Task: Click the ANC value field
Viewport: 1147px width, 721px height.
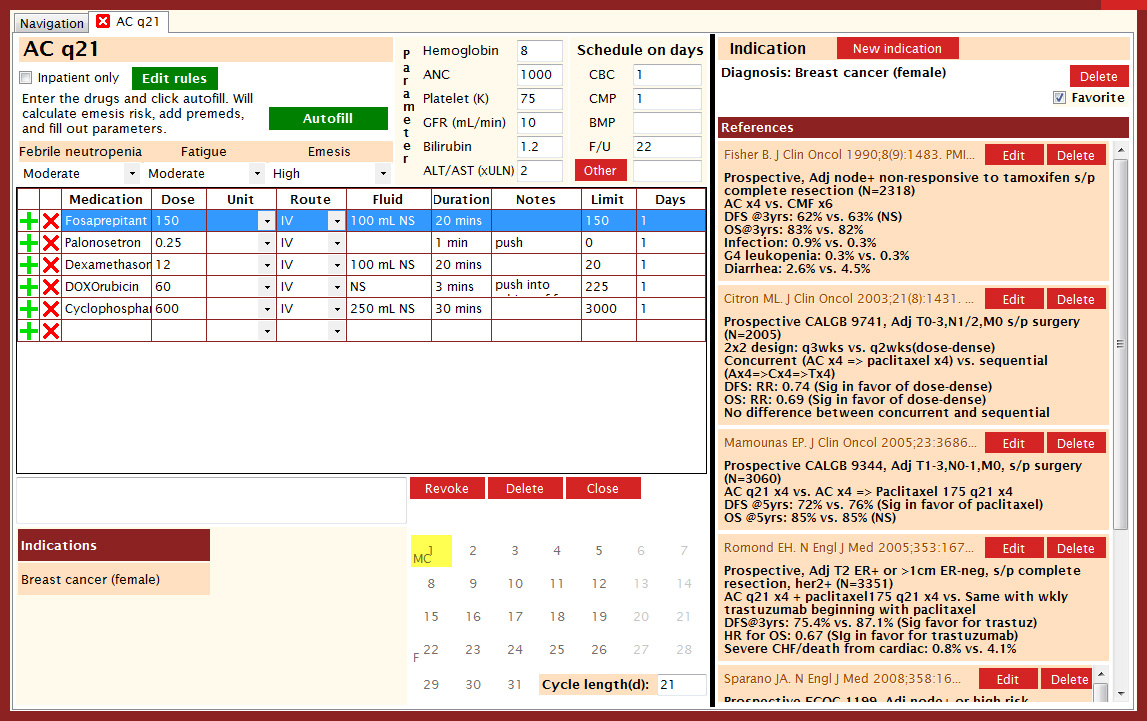Action: [x=540, y=75]
